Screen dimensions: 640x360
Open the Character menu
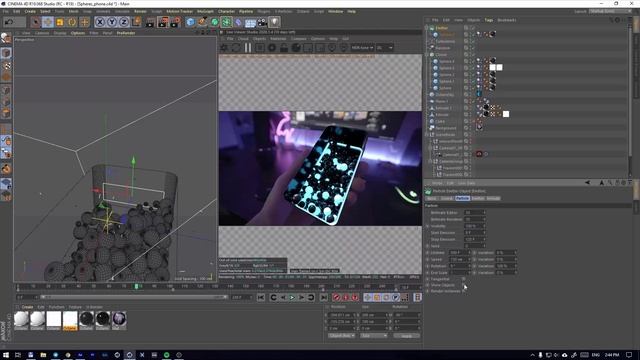[226, 11]
